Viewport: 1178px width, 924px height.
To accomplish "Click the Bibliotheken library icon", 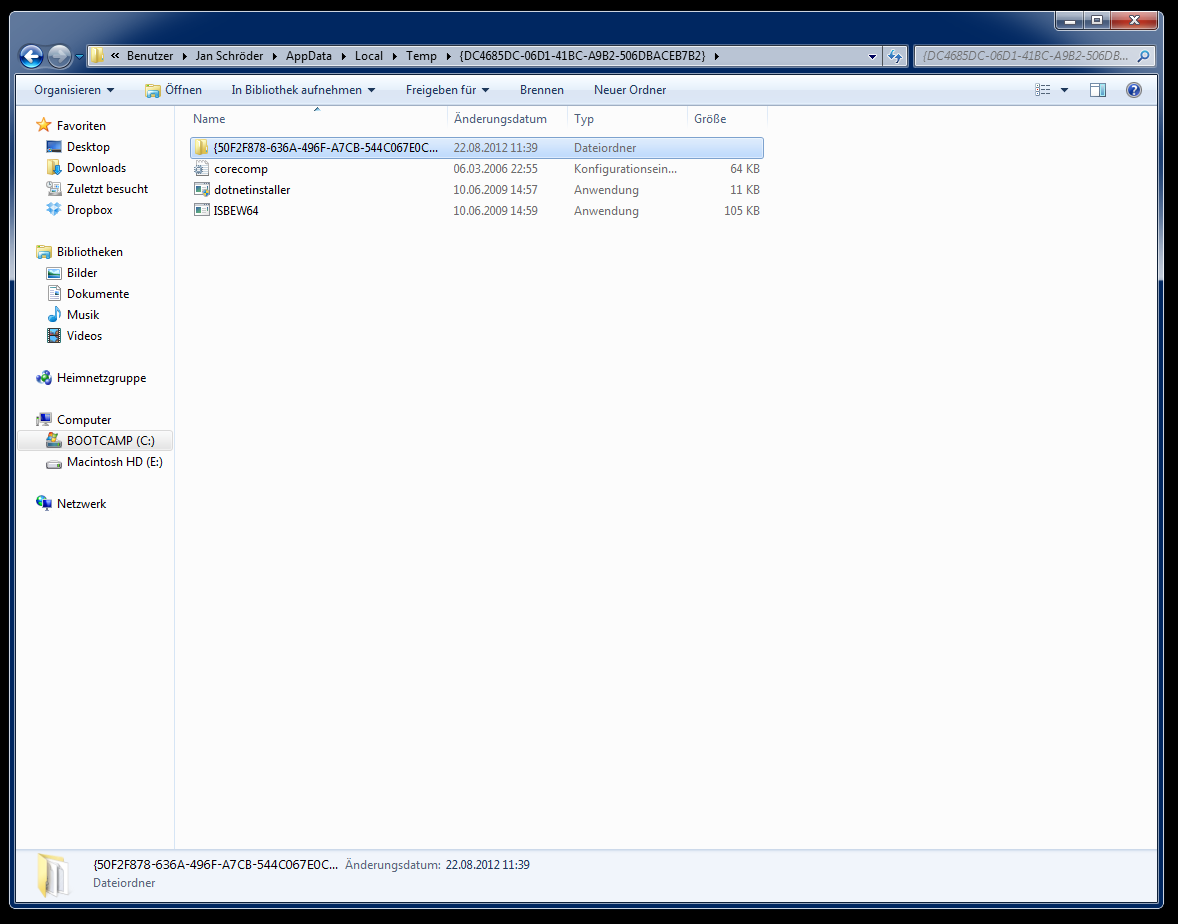I will point(44,252).
